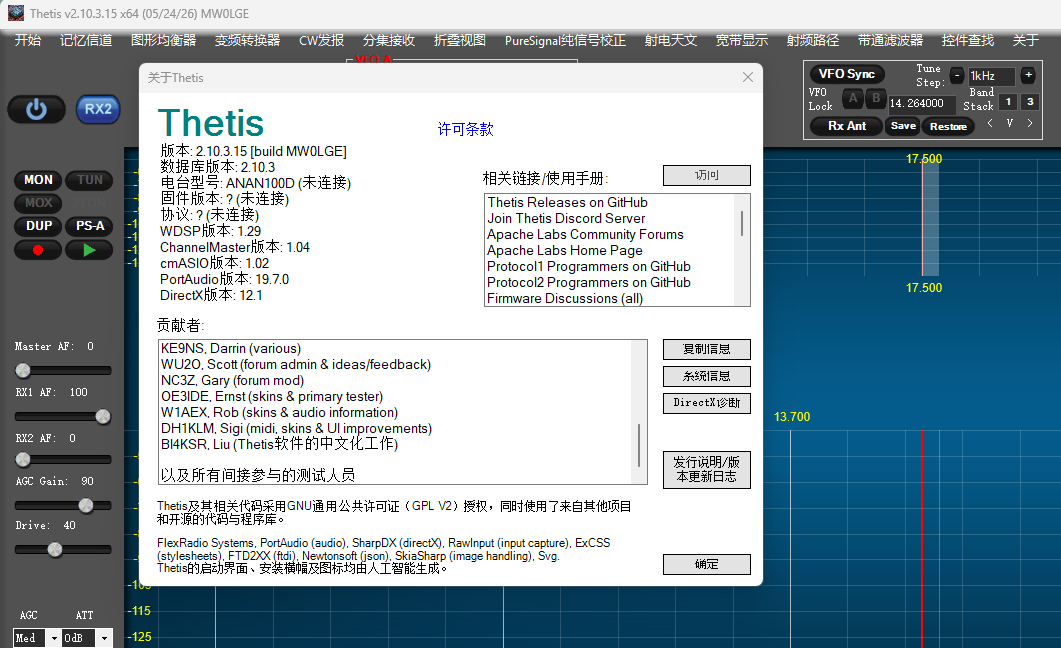Toggle the PS-A PureSignal button
Image resolution: width=1061 pixels, height=648 pixels.
(89, 226)
